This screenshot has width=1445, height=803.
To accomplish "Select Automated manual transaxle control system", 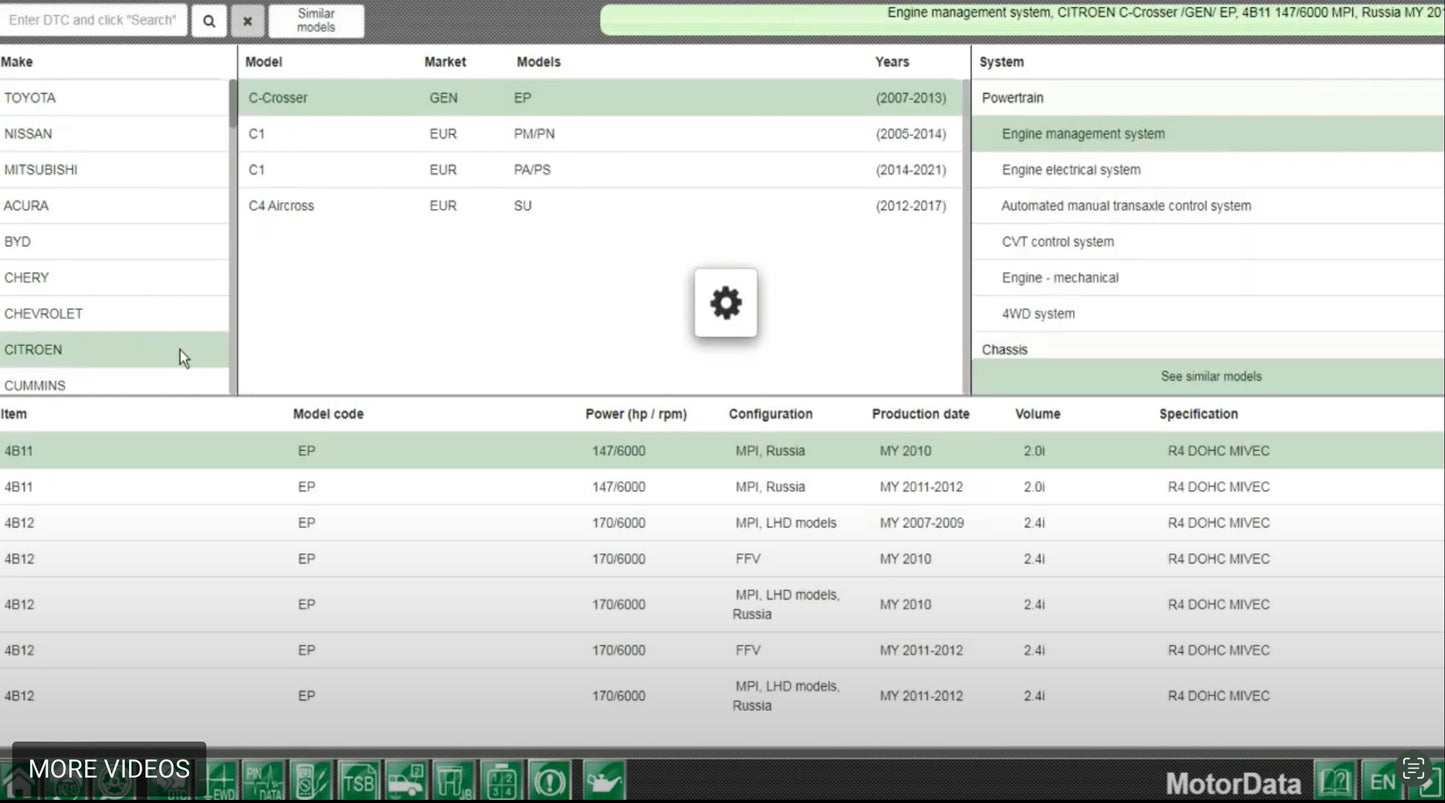I will pyautogui.click(x=1208, y=206).
